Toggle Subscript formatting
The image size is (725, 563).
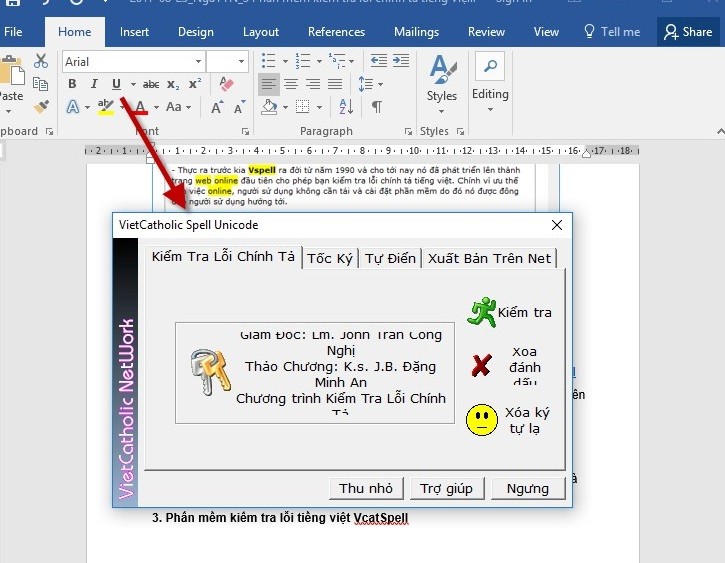(x=173, y=84)
